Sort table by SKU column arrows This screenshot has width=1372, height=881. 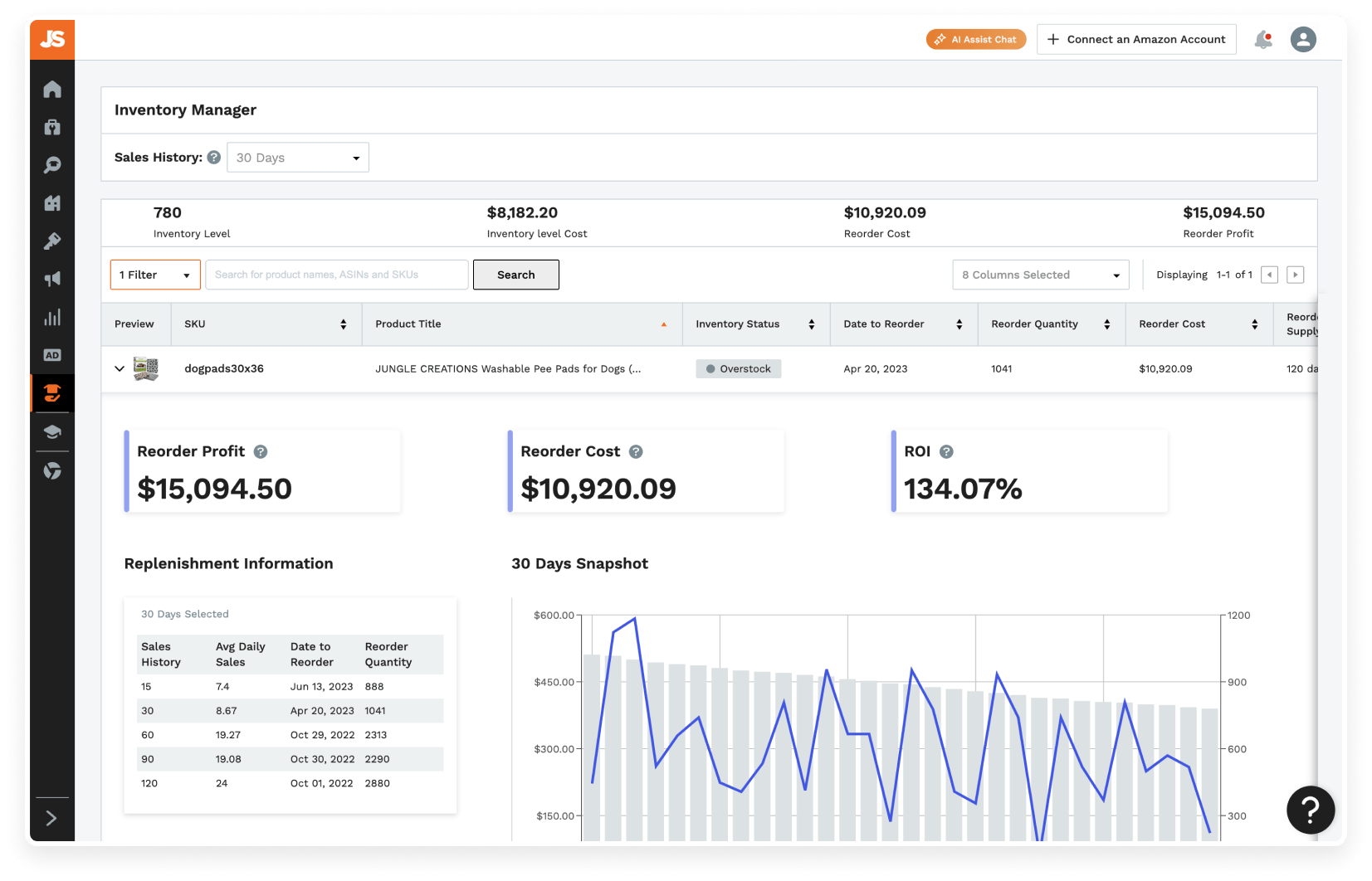click(344, 324)
